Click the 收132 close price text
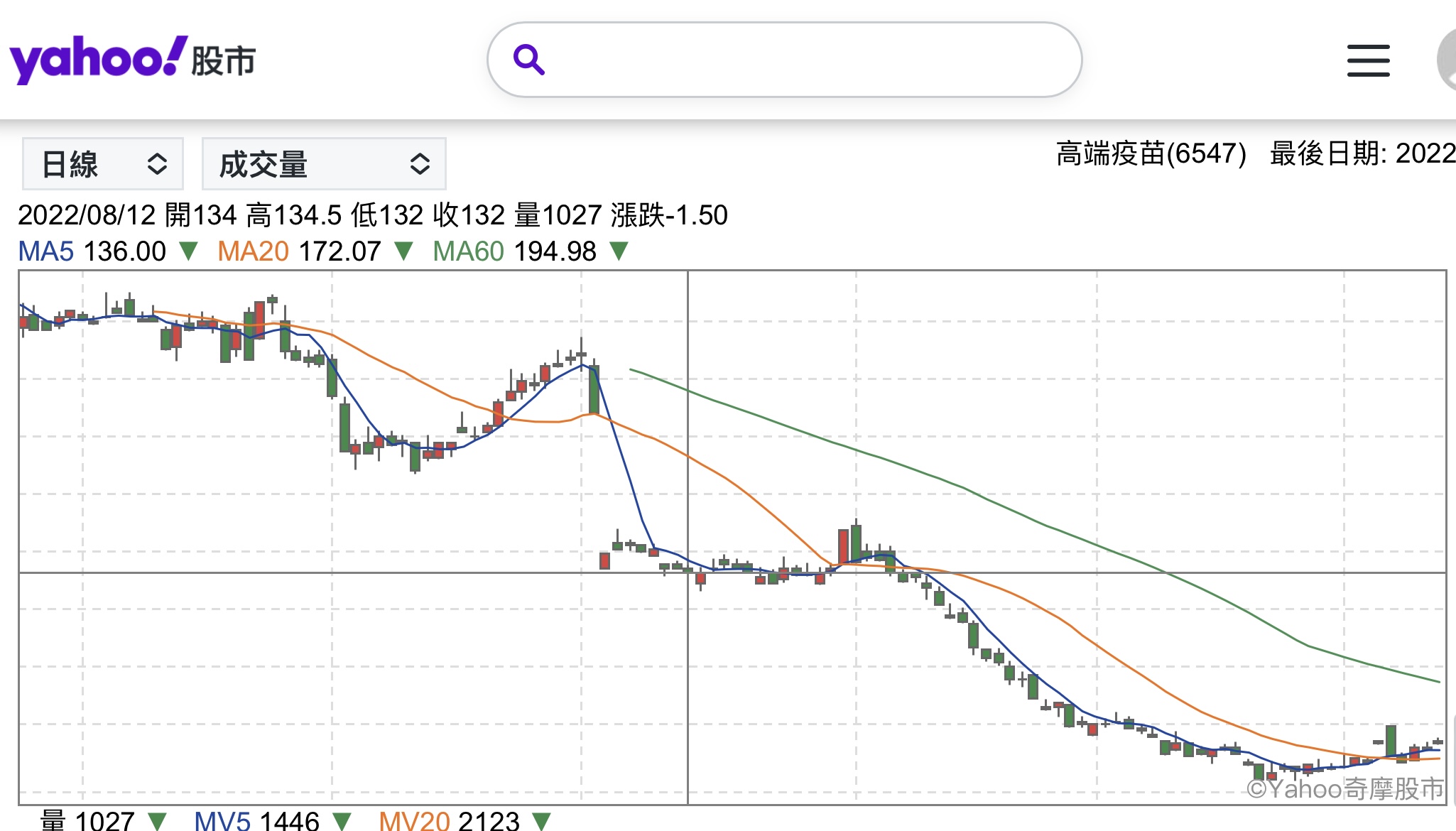 [x=469, y=215]
